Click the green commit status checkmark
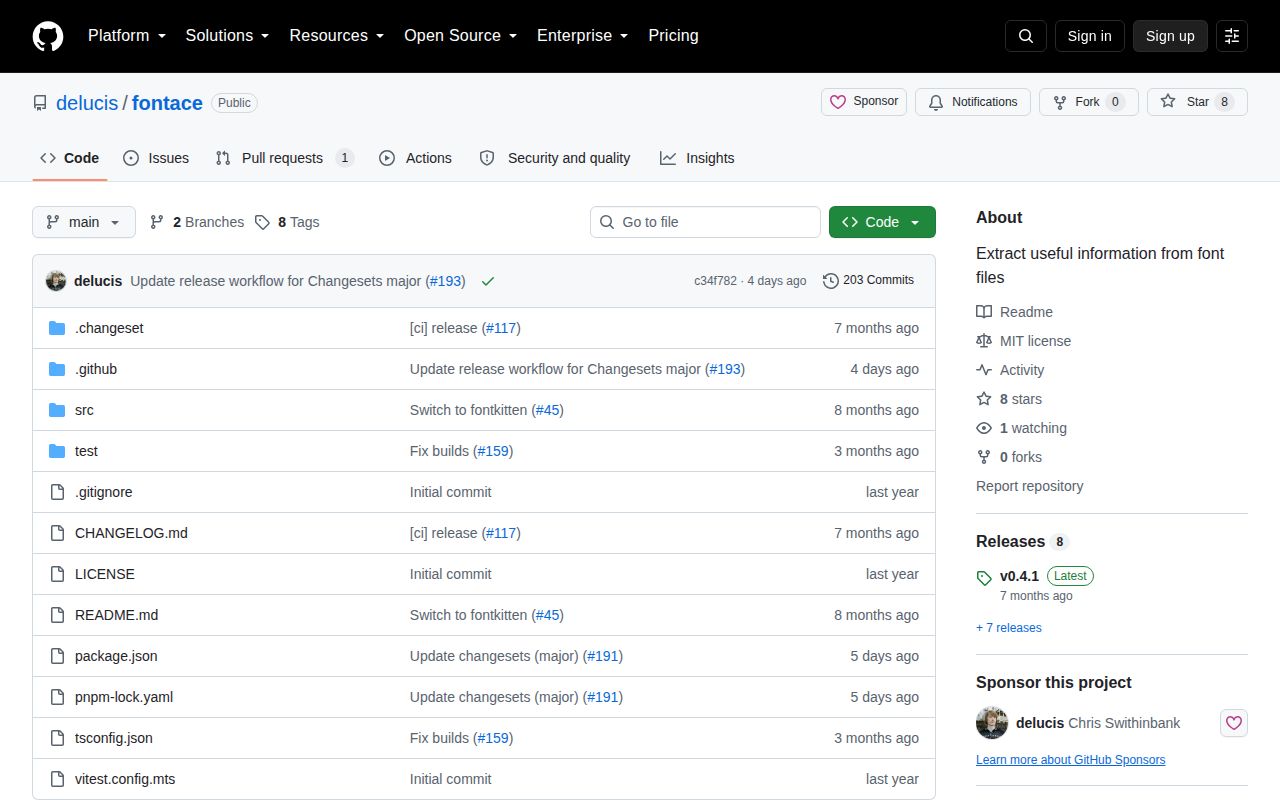Viewport: 1280px width, 800px height. [x=488, y=281]
